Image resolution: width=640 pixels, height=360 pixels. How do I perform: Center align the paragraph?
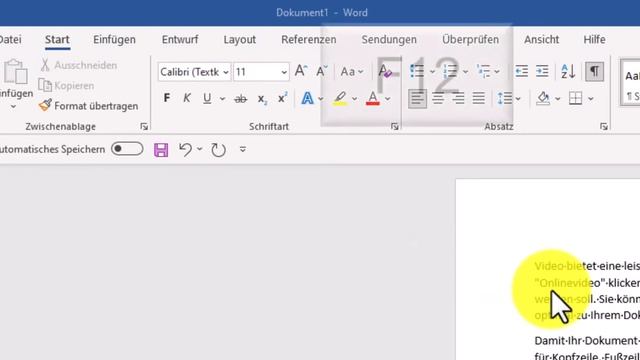[x=438, y=98]
